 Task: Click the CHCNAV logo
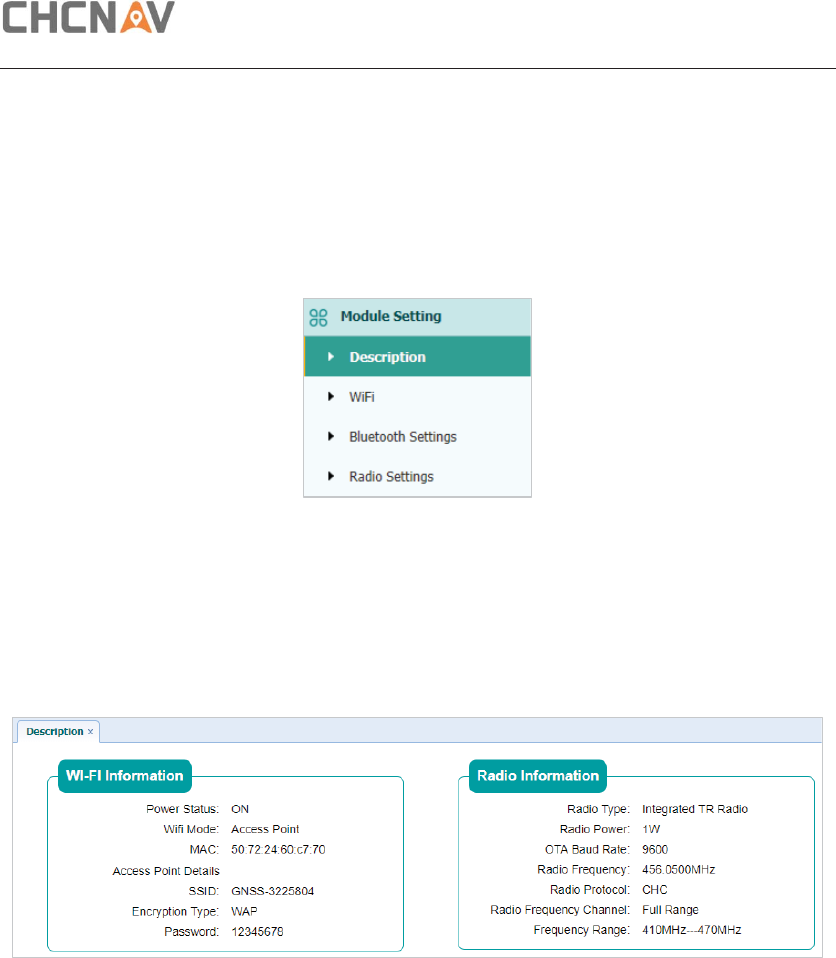tap(88, 16)
